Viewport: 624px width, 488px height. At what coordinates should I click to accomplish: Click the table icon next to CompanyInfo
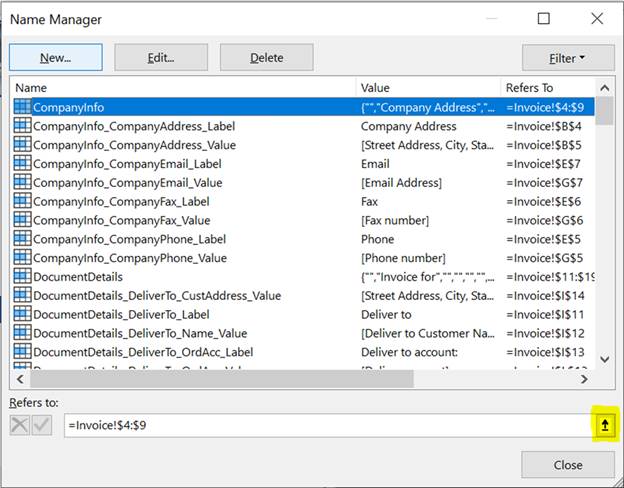click(x=22, y=107)
